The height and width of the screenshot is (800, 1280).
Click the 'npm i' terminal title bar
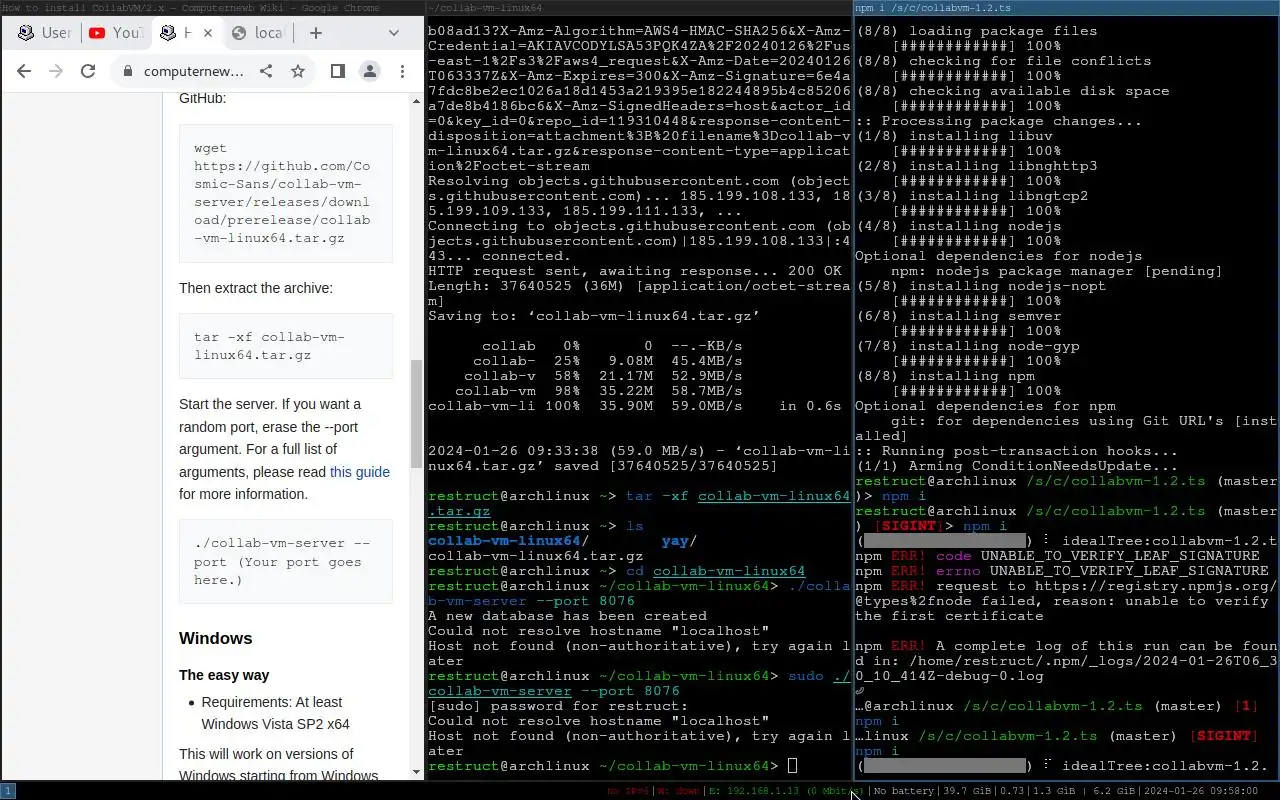pyautogui.click(x=1067, y=8)
